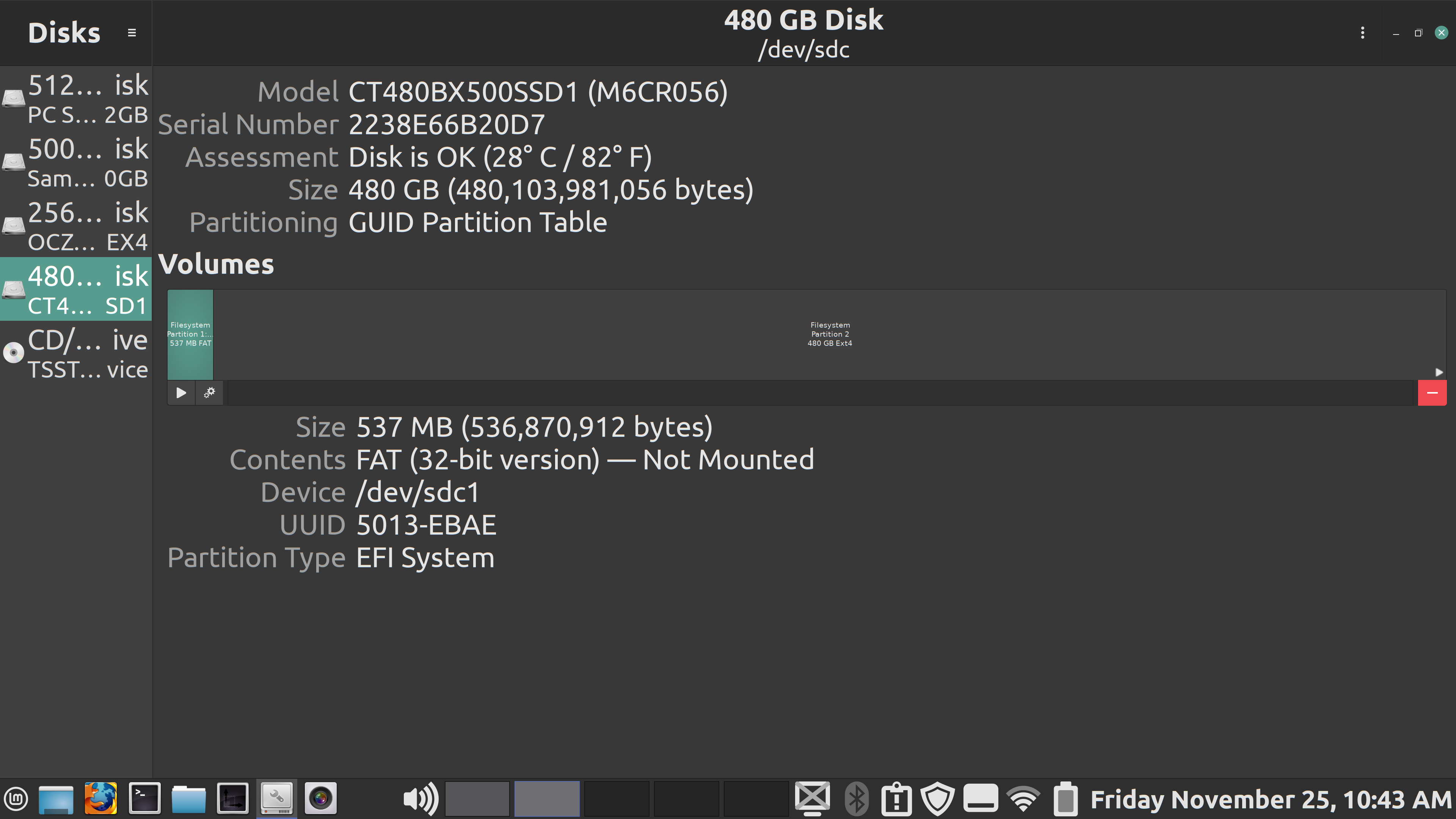Show the desktop from the panel

tap(56, 799)
